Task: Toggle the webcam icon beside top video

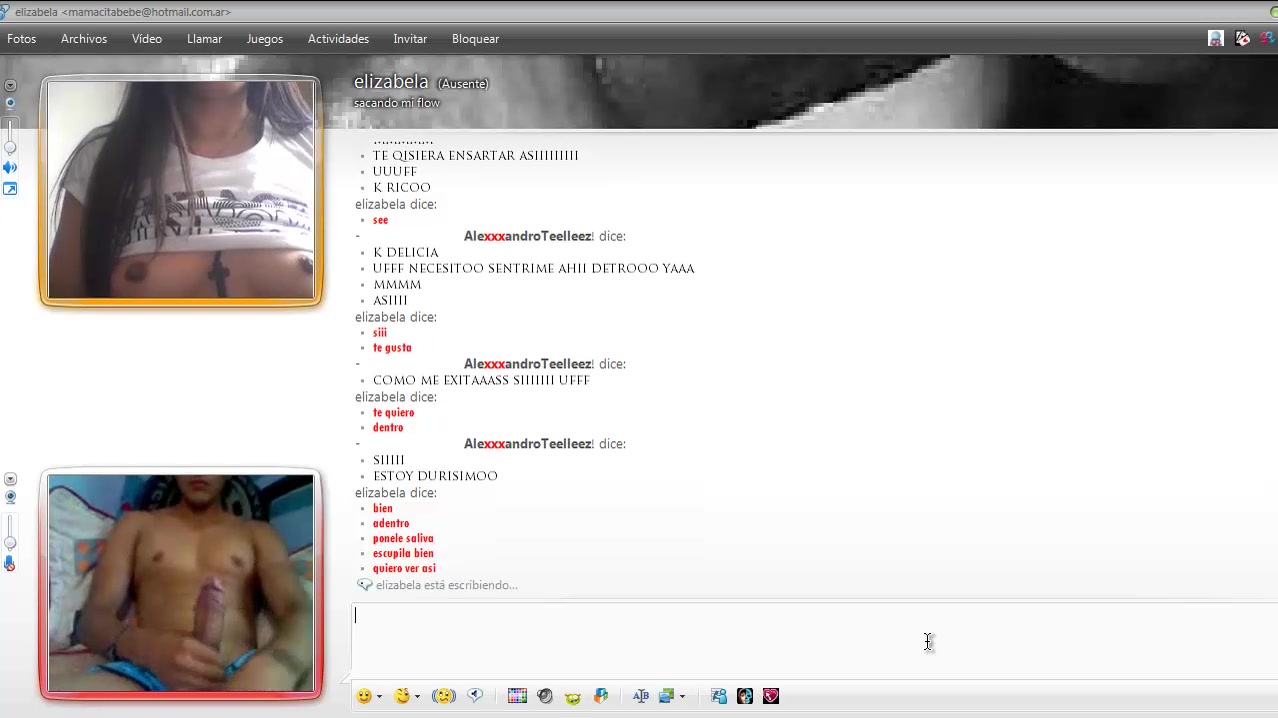Action: click(10, 103)
